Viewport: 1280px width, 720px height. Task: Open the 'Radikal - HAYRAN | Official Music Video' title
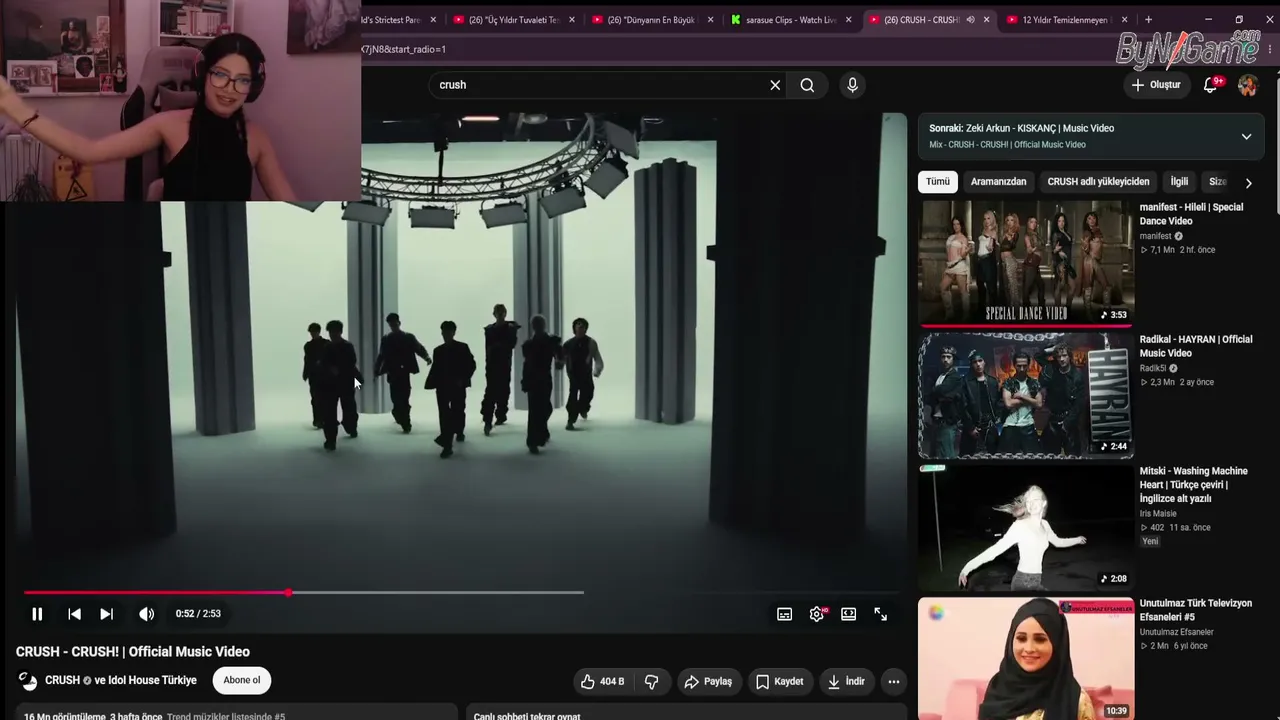pos(1196,346)
